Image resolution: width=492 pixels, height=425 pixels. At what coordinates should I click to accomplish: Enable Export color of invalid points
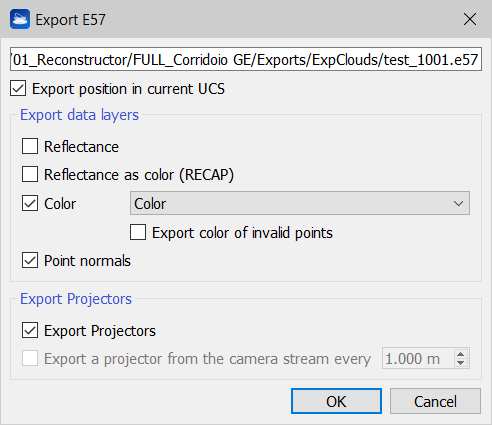[138, 232]
